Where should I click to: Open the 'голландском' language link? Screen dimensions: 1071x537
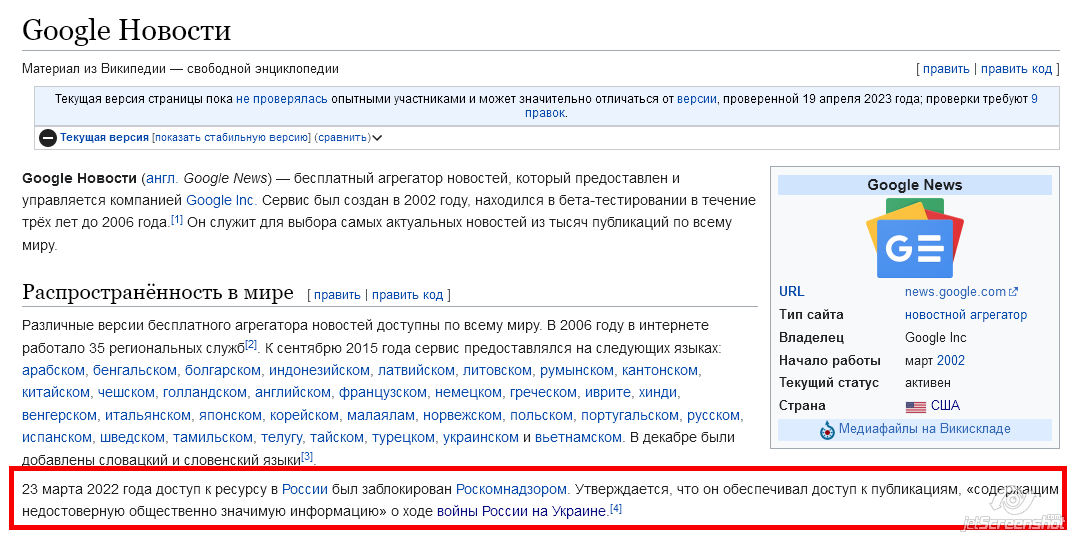204,393
